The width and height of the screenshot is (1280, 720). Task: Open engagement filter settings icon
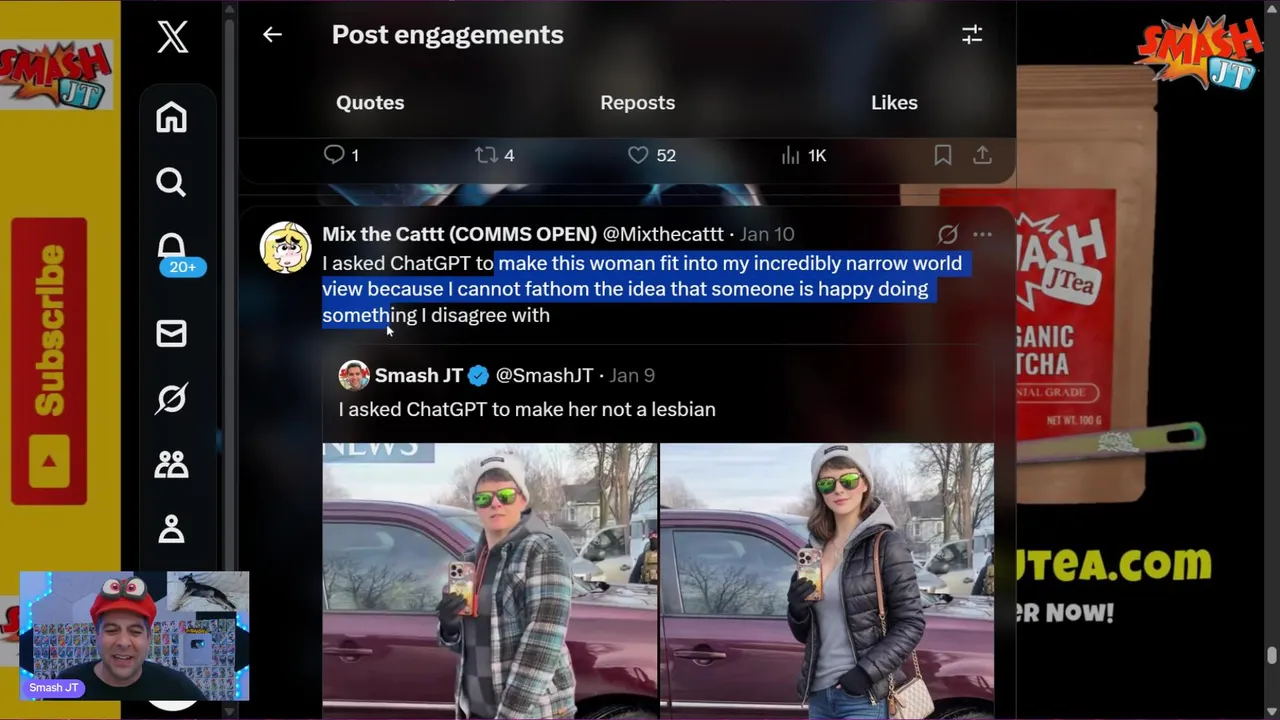point(972,35)
